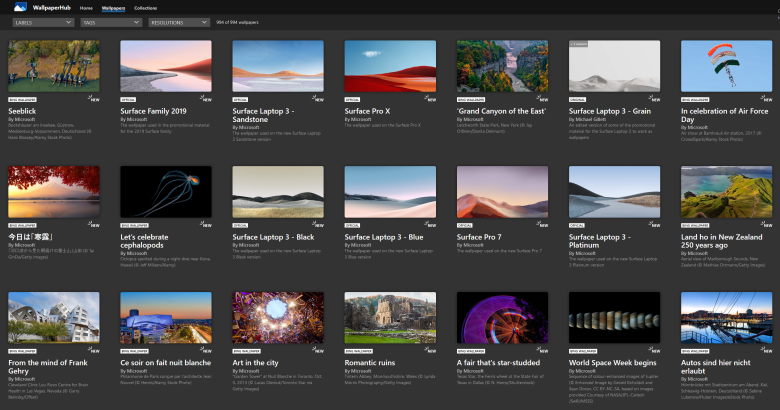Select the Wallpapers tab
This screenshot has height=410, width=780.
(113, 7)
